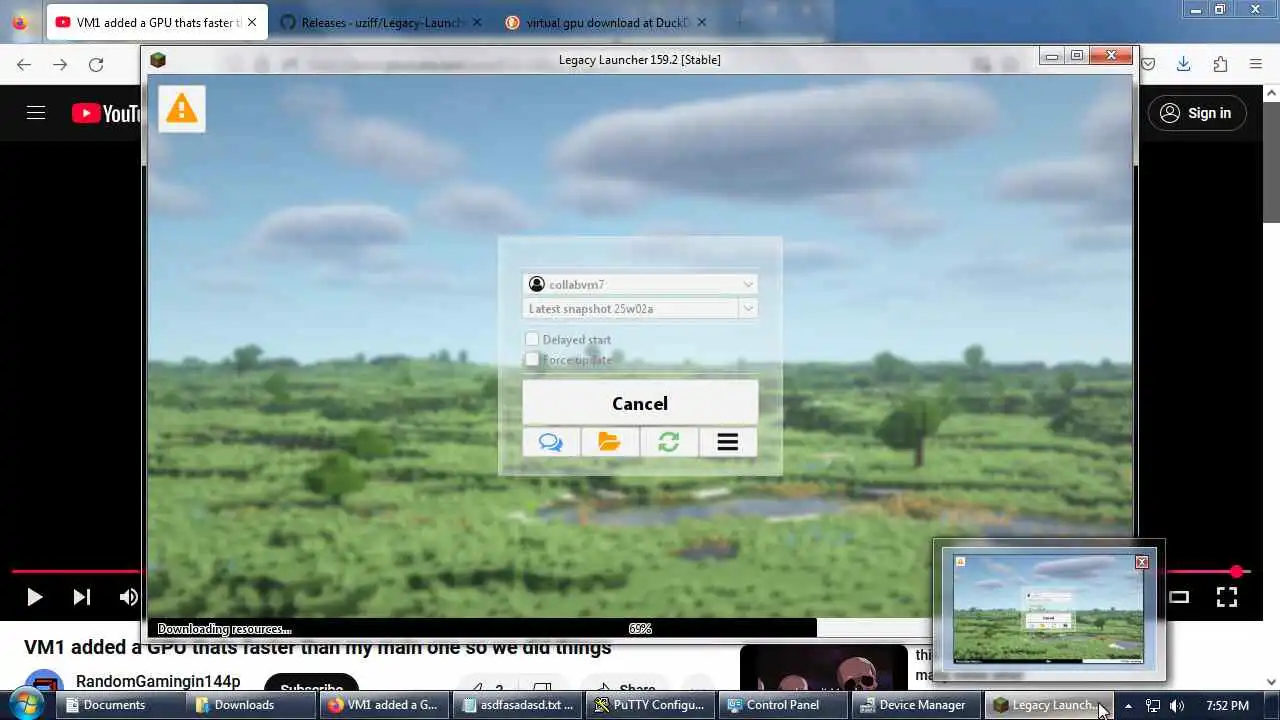Skip to next YouTube video
This screenshot has height=720, width=1280.
82,597
